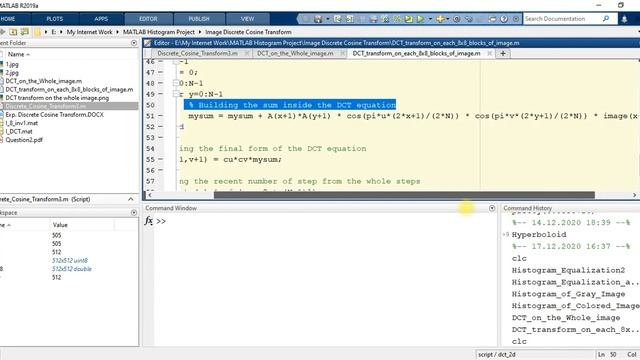Expand the file details panel chevron

tap(131, 199)
